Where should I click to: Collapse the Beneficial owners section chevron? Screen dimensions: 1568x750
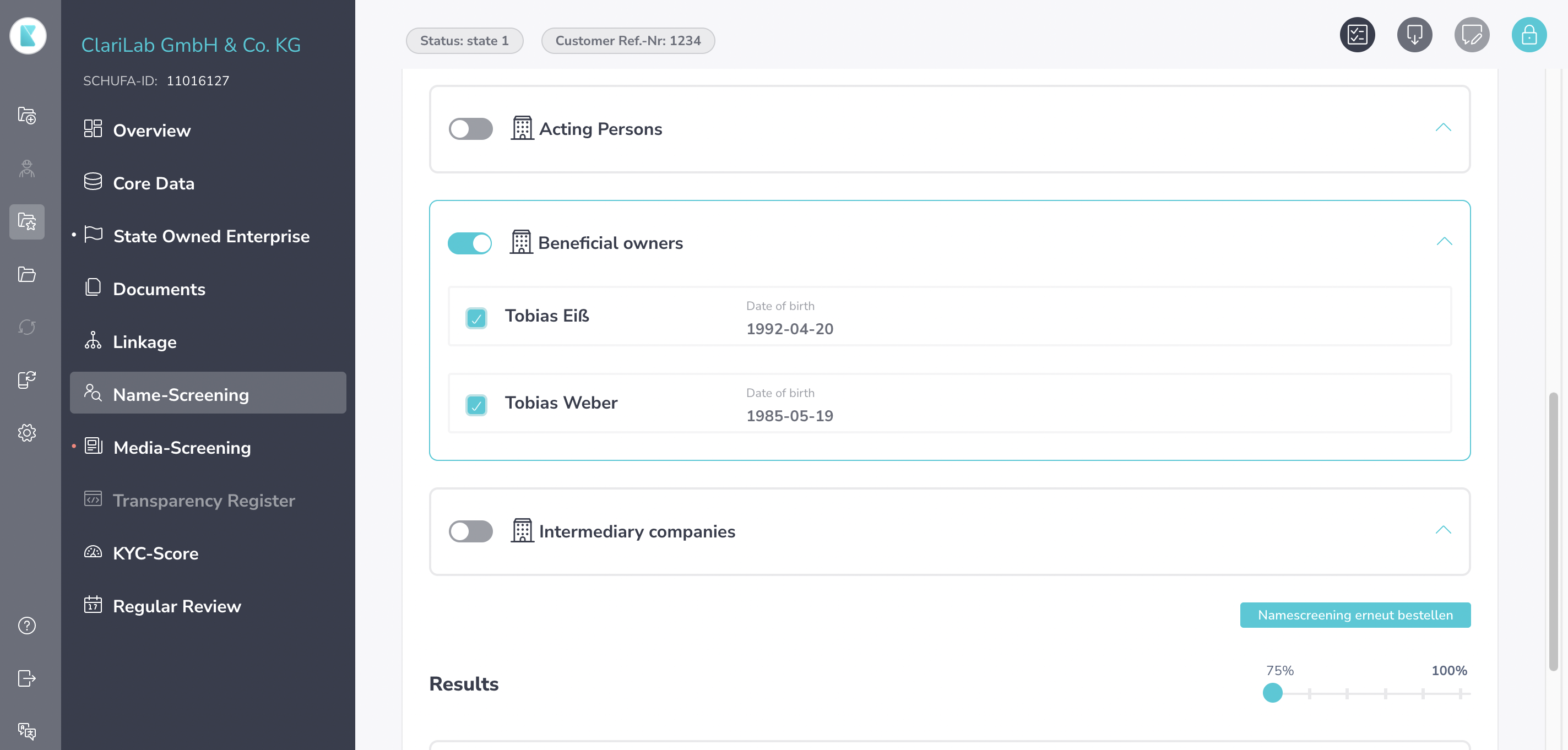click(1444, 241)
